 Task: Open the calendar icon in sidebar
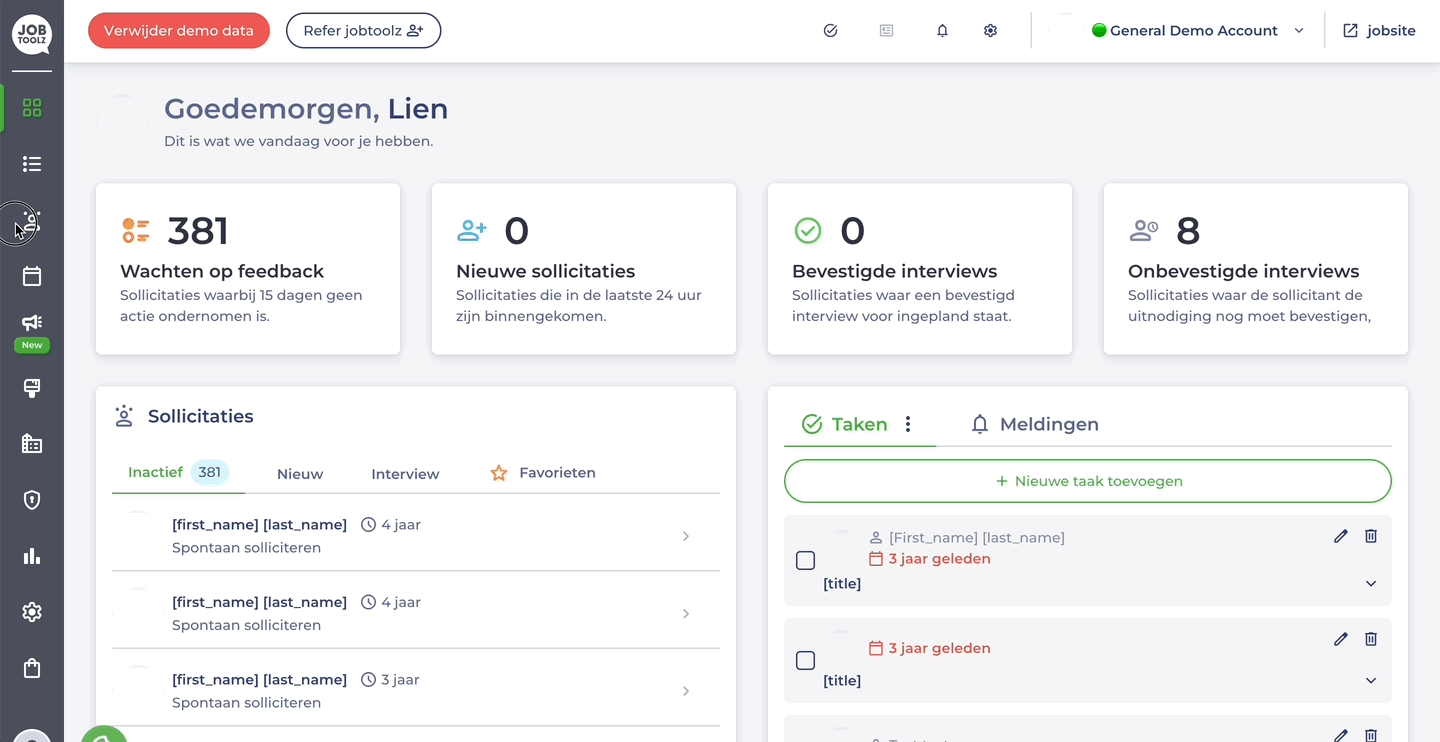[32, 276]
